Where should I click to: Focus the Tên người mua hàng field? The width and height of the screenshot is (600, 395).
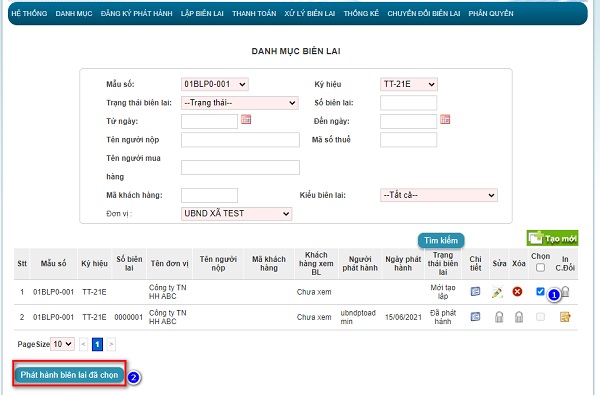(x=240, y=168)
